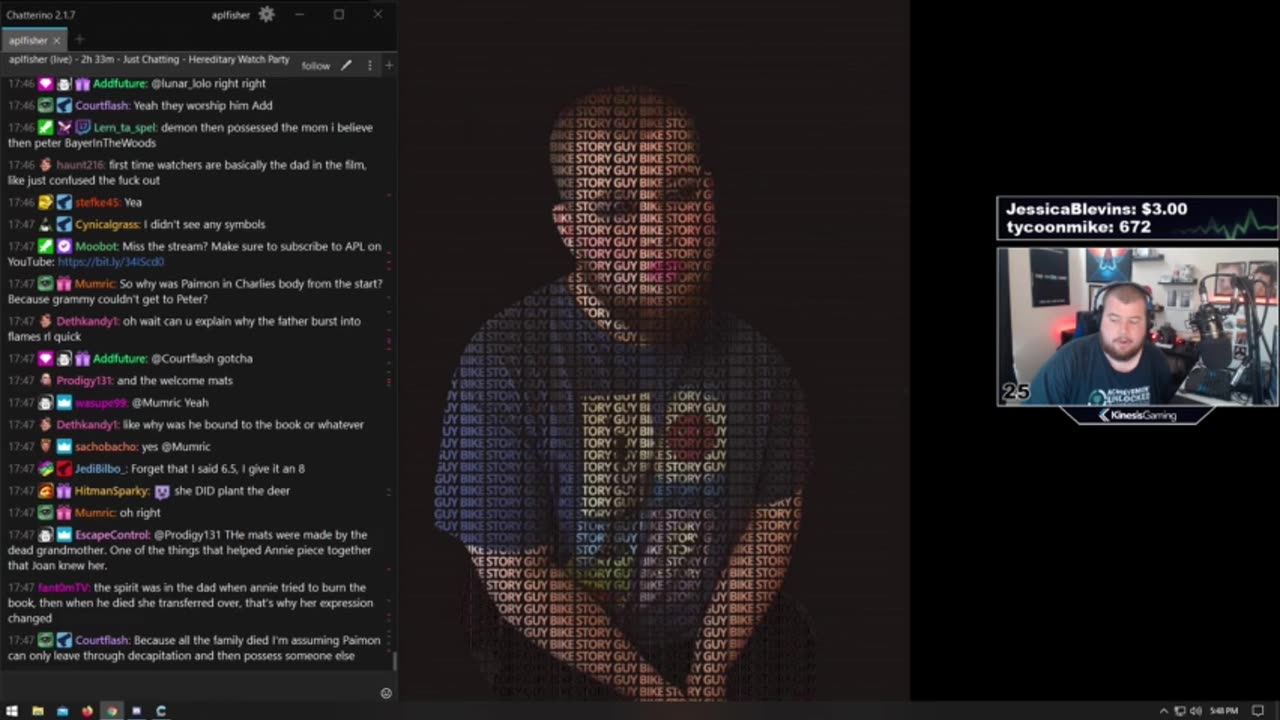This screenshot has height=720, width=1280.
Task: Click username sachobacho in chat
Action: point(107,447)
